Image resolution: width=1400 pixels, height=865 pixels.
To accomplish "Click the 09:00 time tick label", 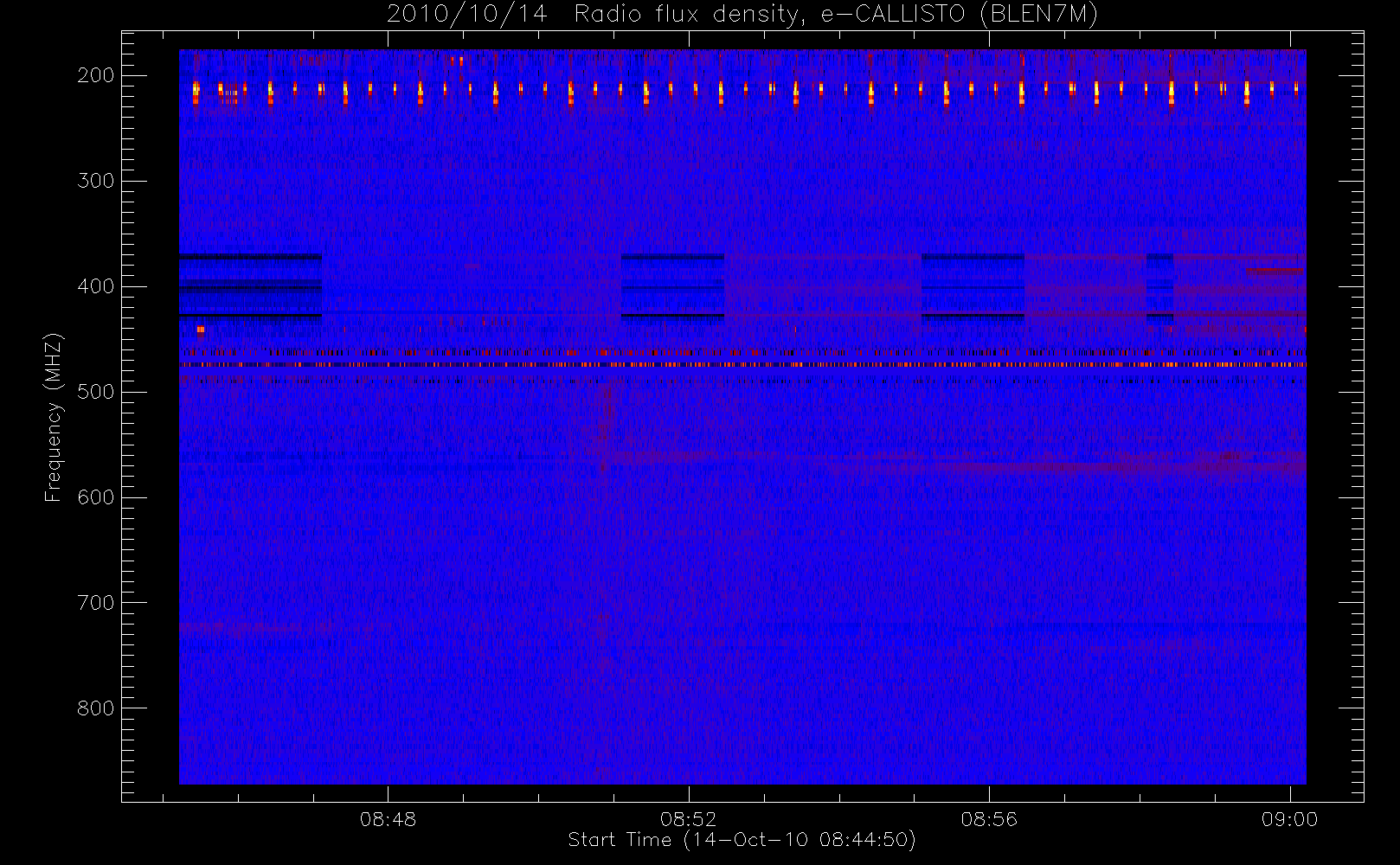I will click(1289, 819).
